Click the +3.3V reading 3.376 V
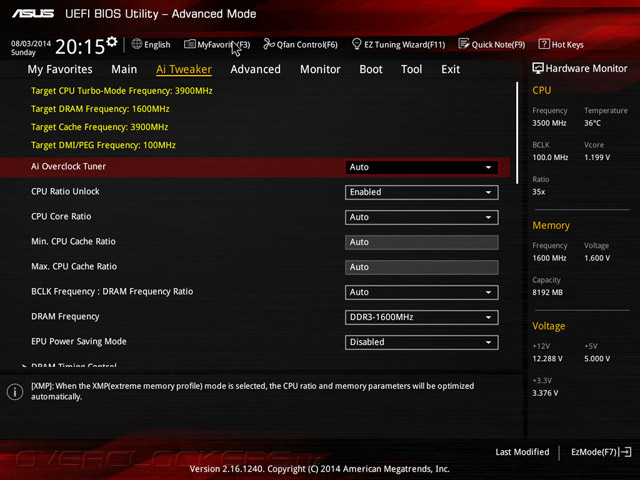 545,393
